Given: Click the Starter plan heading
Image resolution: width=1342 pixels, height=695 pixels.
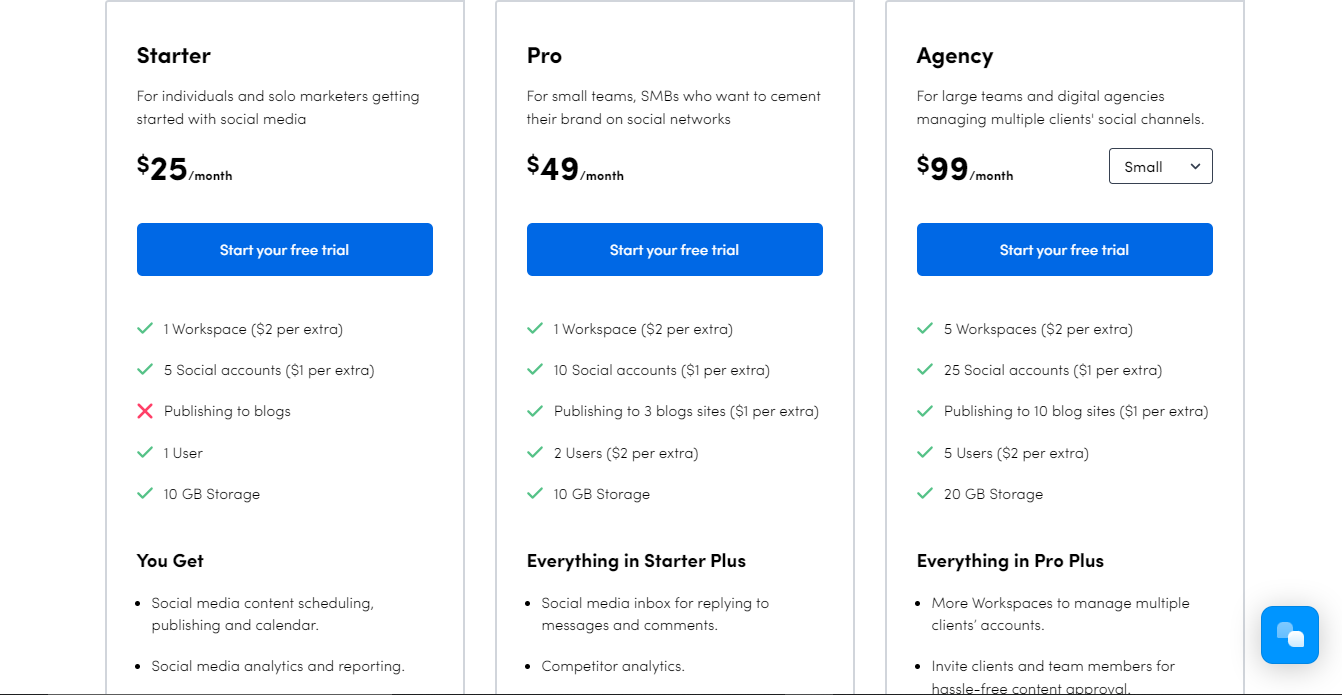Looking at the screenshot, I should [x=174, y=56].
